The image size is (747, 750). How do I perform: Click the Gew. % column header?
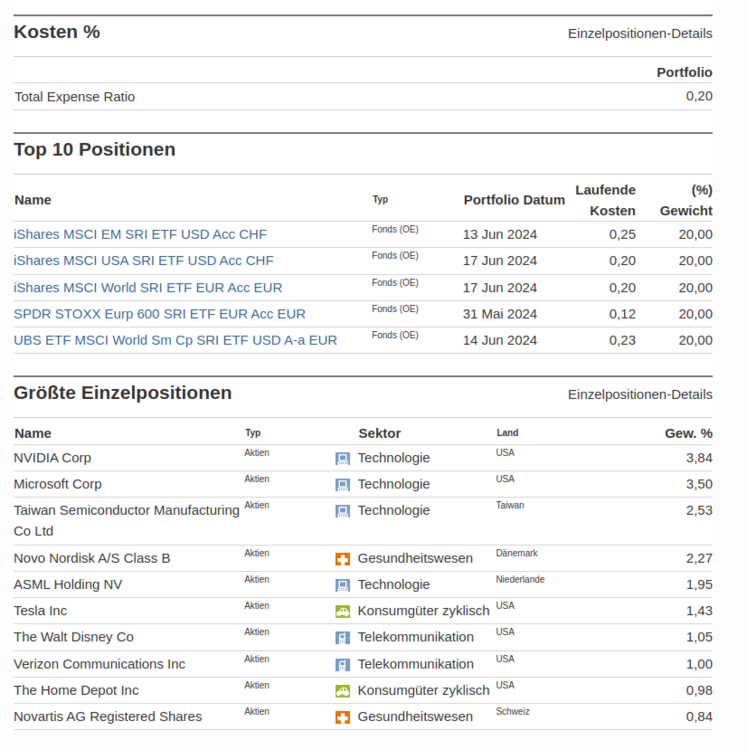click(x=688, y=434)
